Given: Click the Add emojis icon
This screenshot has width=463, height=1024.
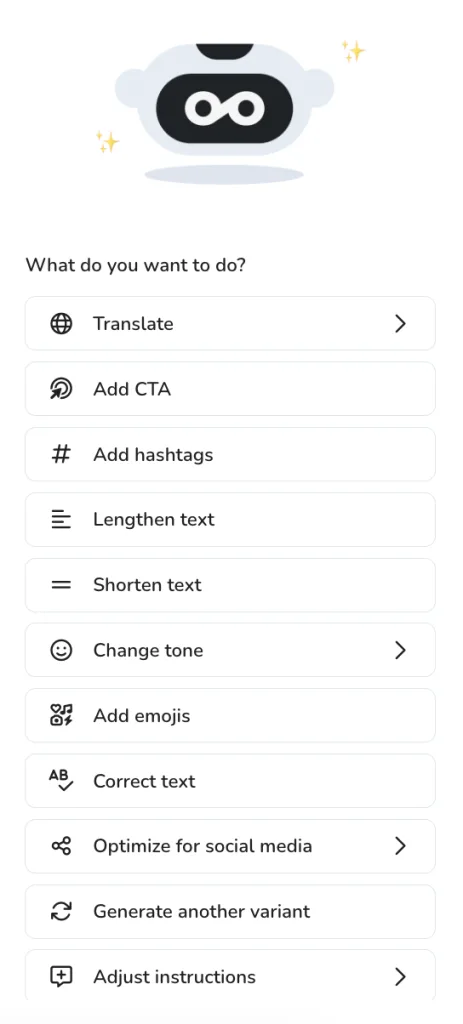Looking at the screenshot, I should pyautogui.click(x=61, y=716).
